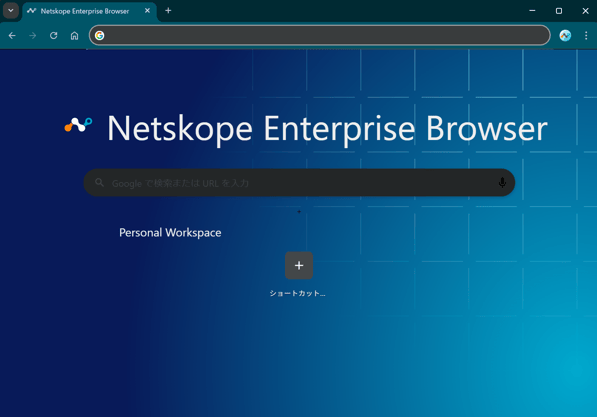Viewport: 597px width, 417px height.
Task: Close the browser window
Action: [x=586, y=11]
